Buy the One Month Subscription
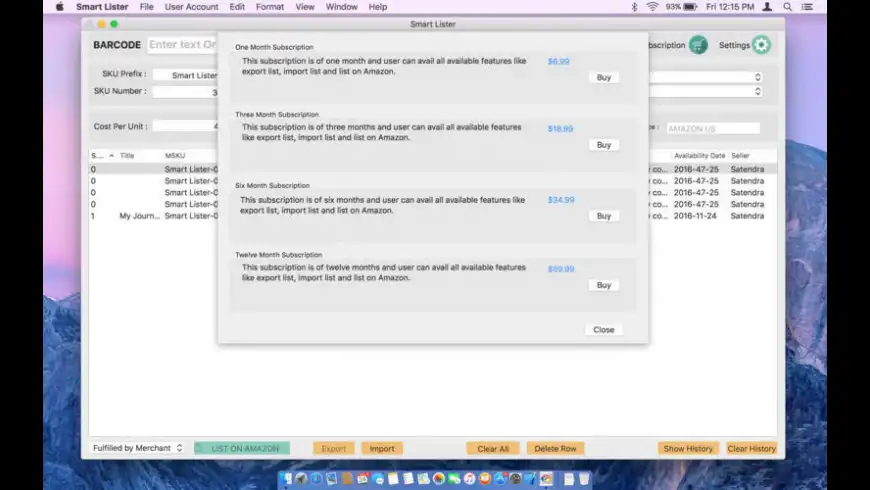 604,78
